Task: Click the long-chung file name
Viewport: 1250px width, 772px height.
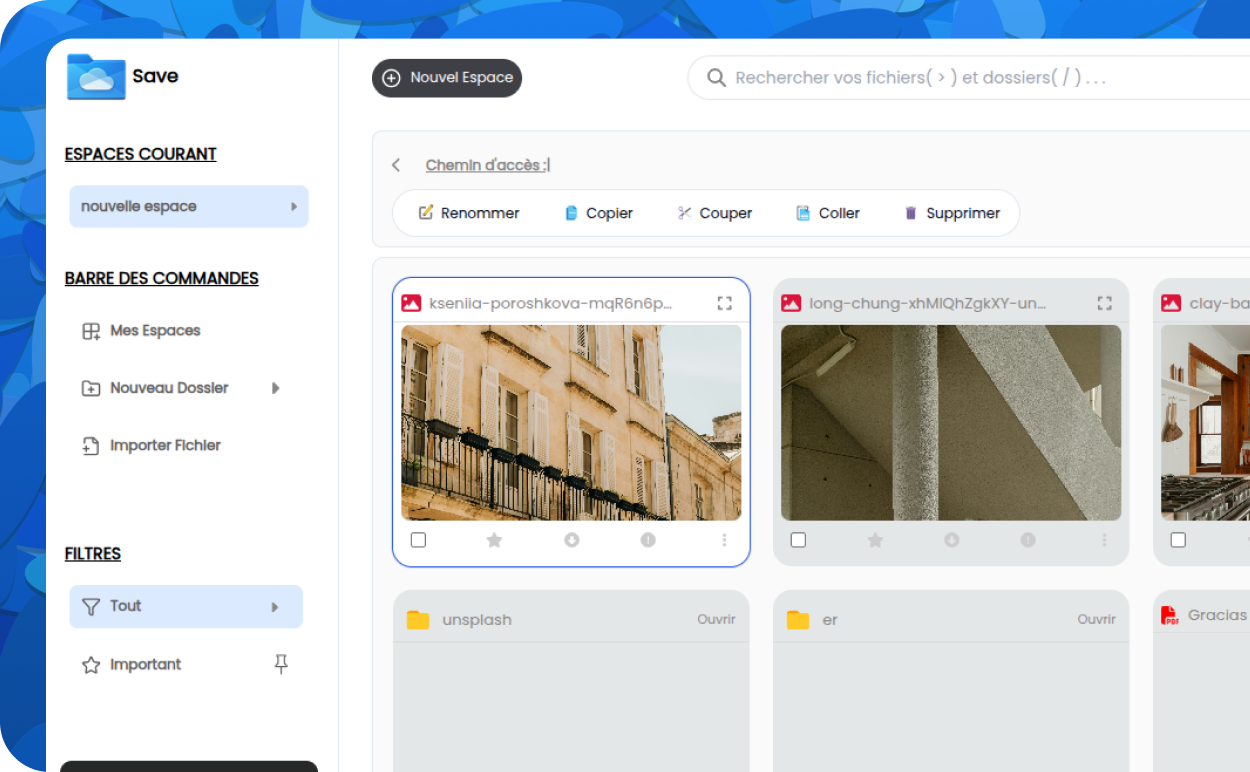Action: (928, 303)
